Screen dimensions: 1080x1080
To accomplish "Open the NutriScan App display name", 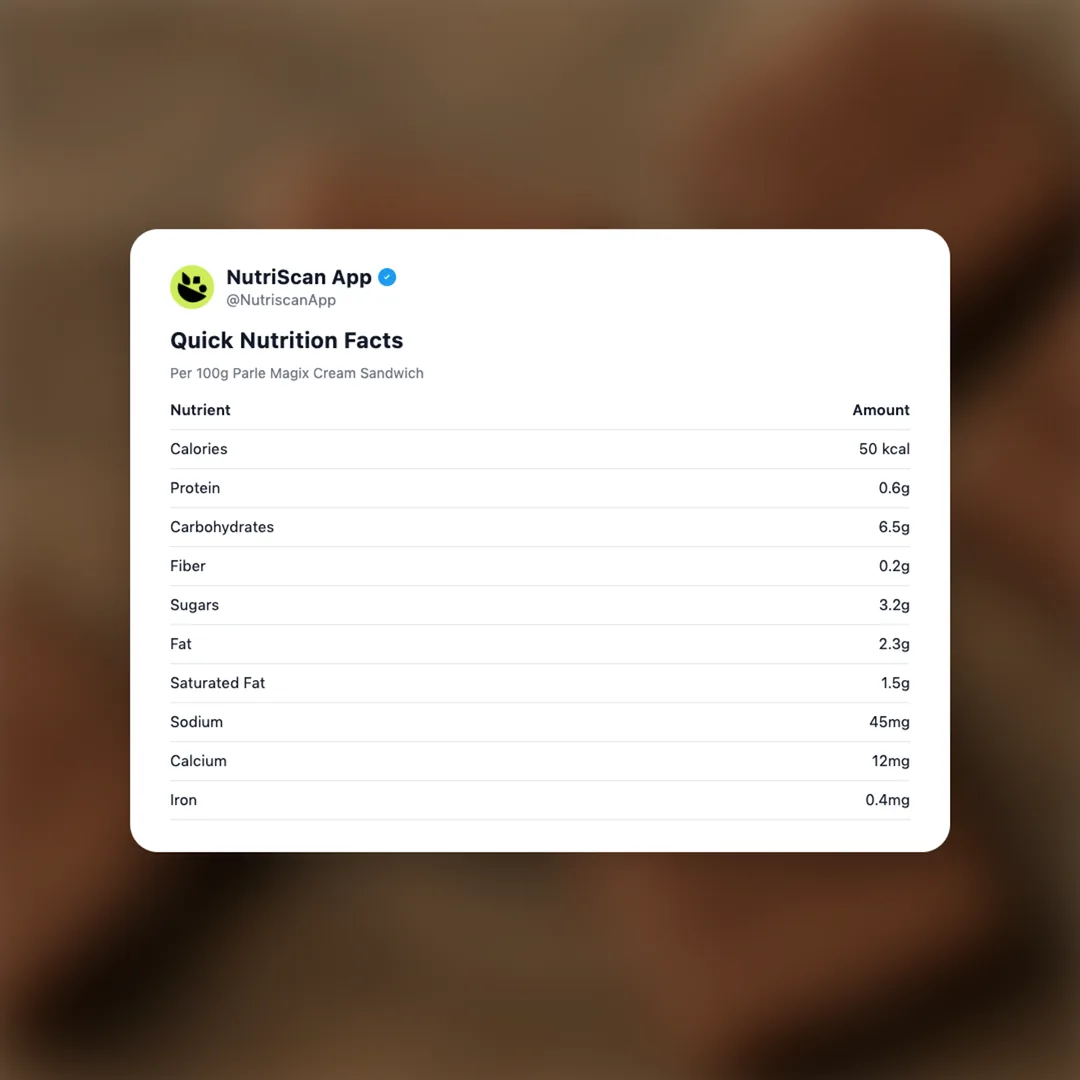I will coord(298,277).
